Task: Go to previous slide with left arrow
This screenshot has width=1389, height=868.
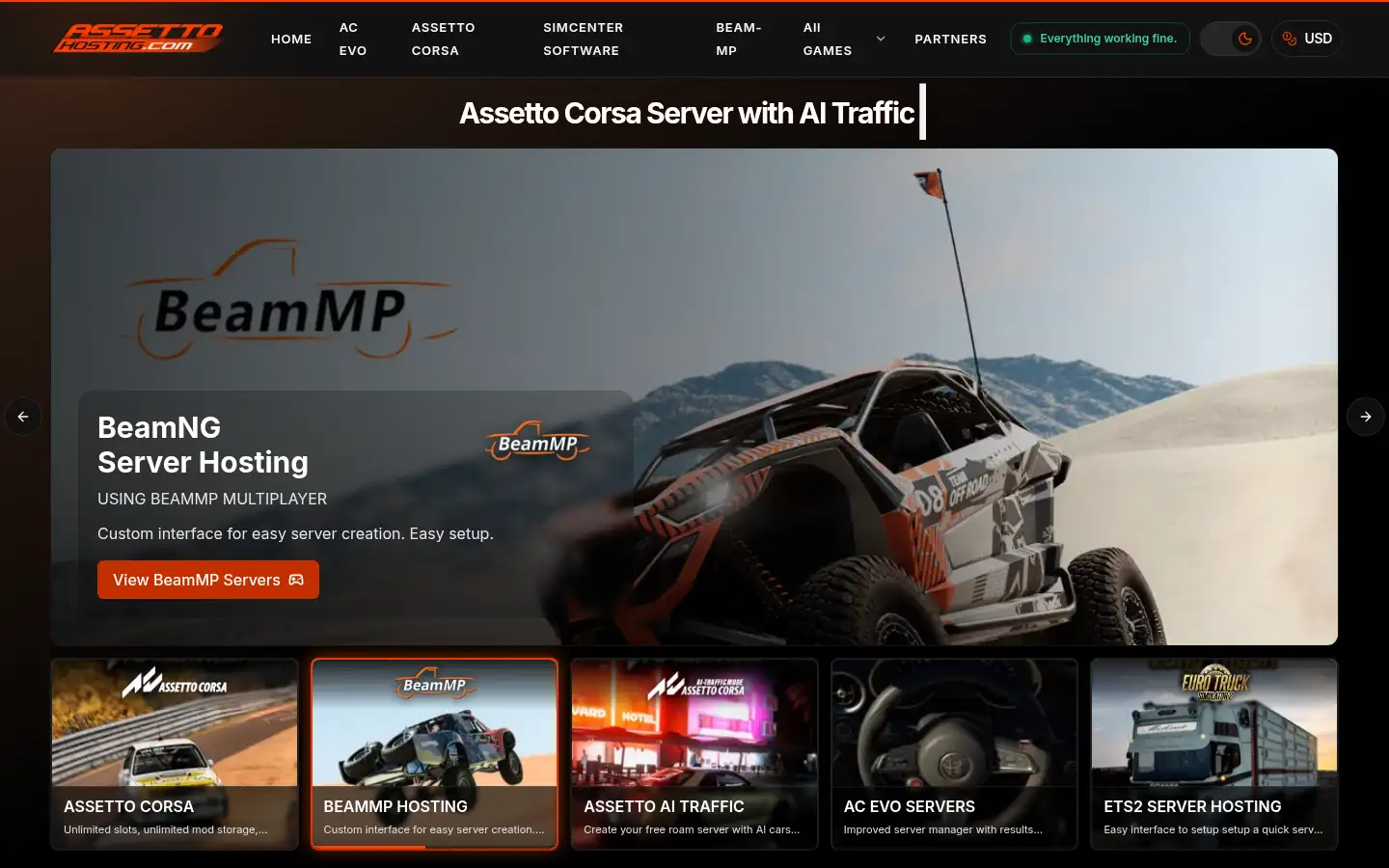Action: [x=23, y=417]
